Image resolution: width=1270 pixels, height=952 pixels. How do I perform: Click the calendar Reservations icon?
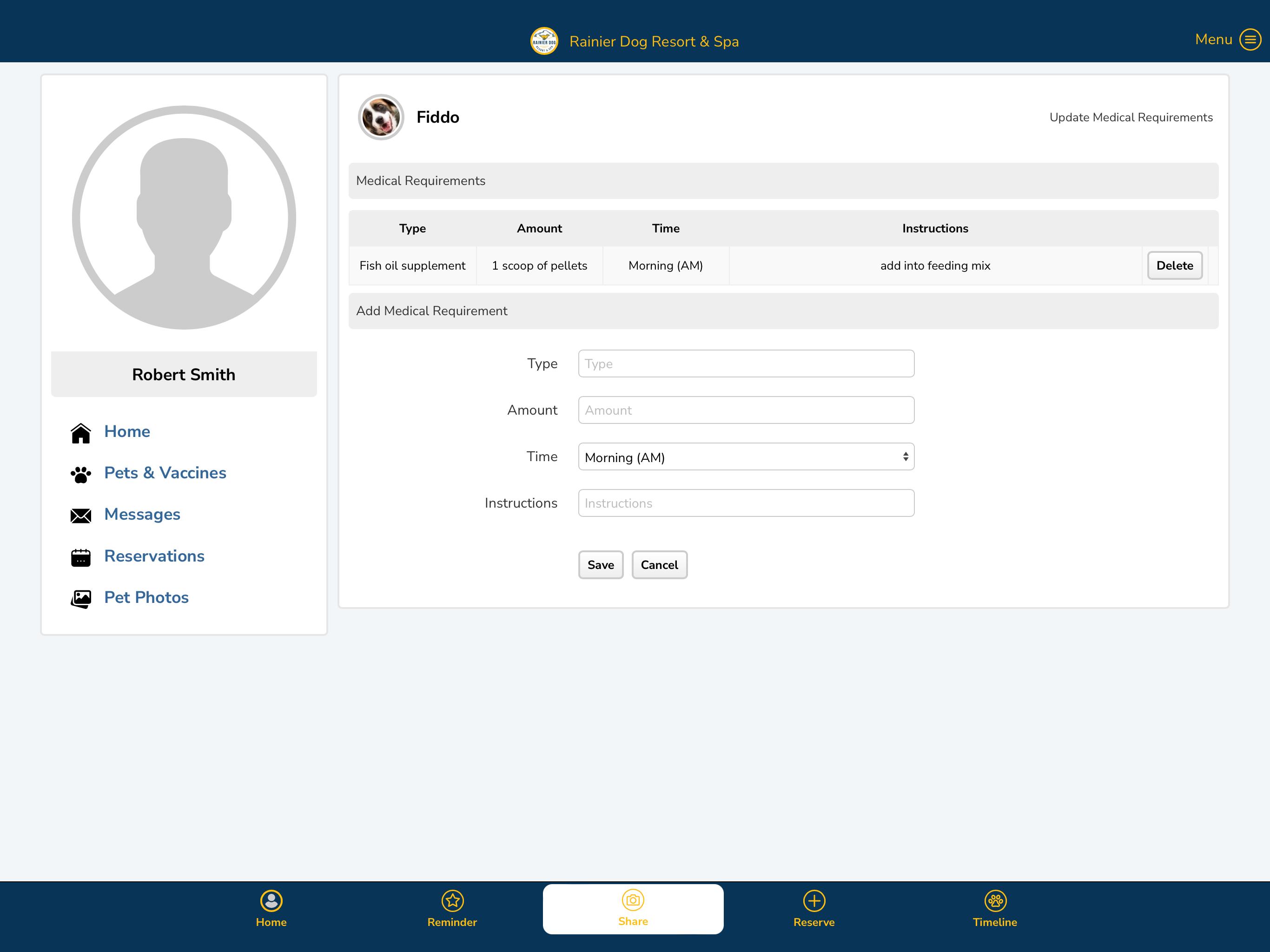tap(81, 557)
